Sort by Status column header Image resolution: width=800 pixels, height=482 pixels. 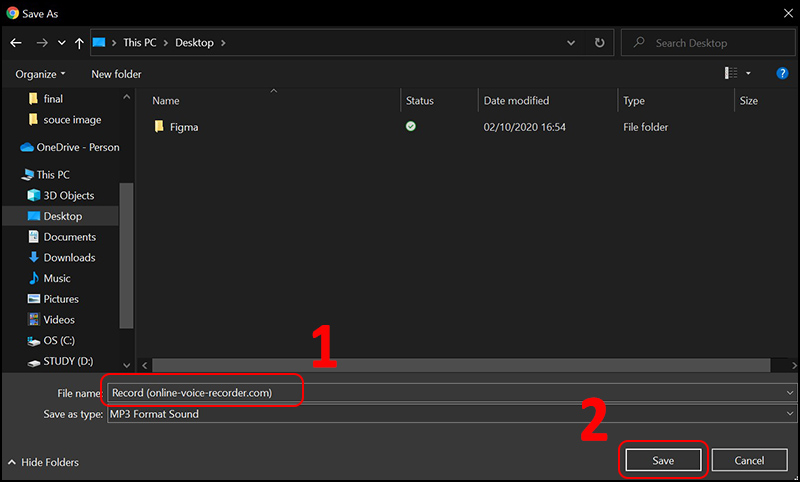coord(419,101)
